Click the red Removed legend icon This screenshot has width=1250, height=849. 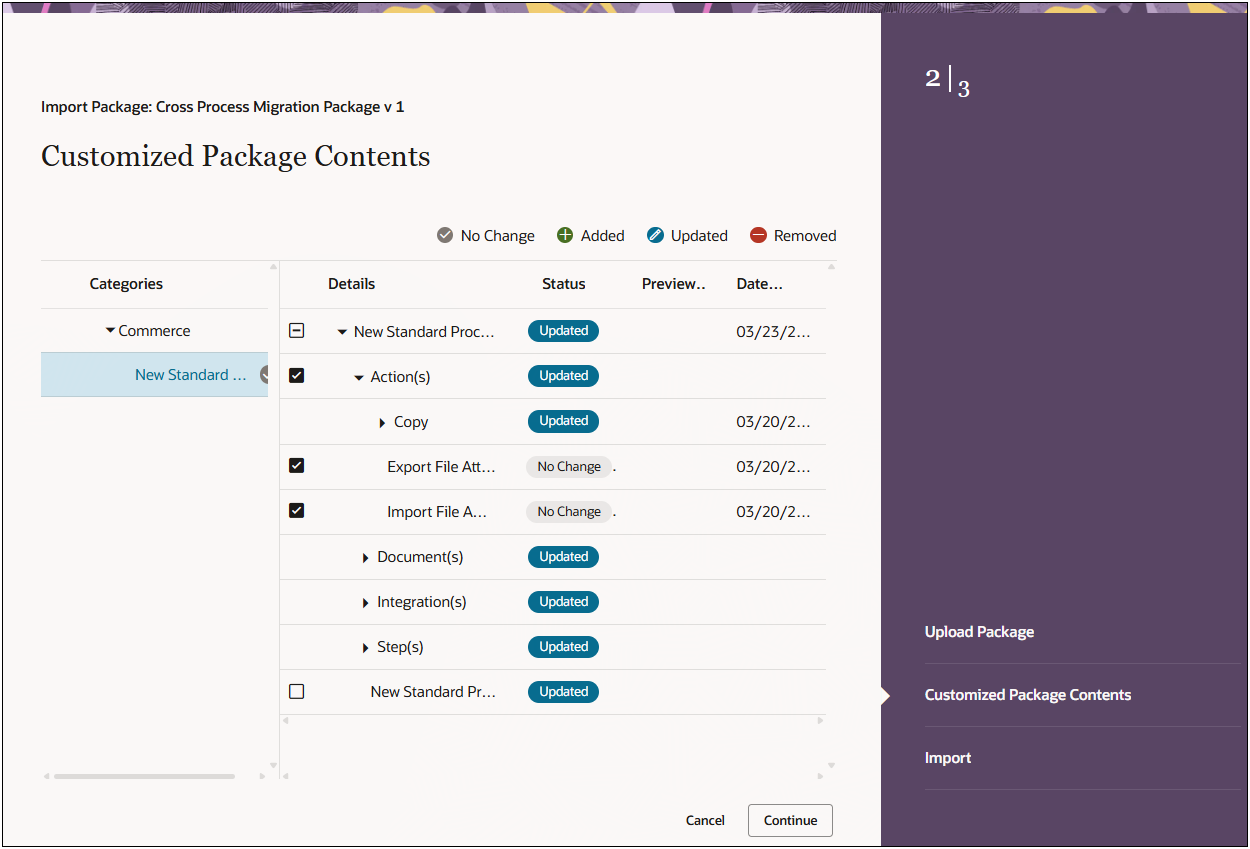(x=758, y=236)
